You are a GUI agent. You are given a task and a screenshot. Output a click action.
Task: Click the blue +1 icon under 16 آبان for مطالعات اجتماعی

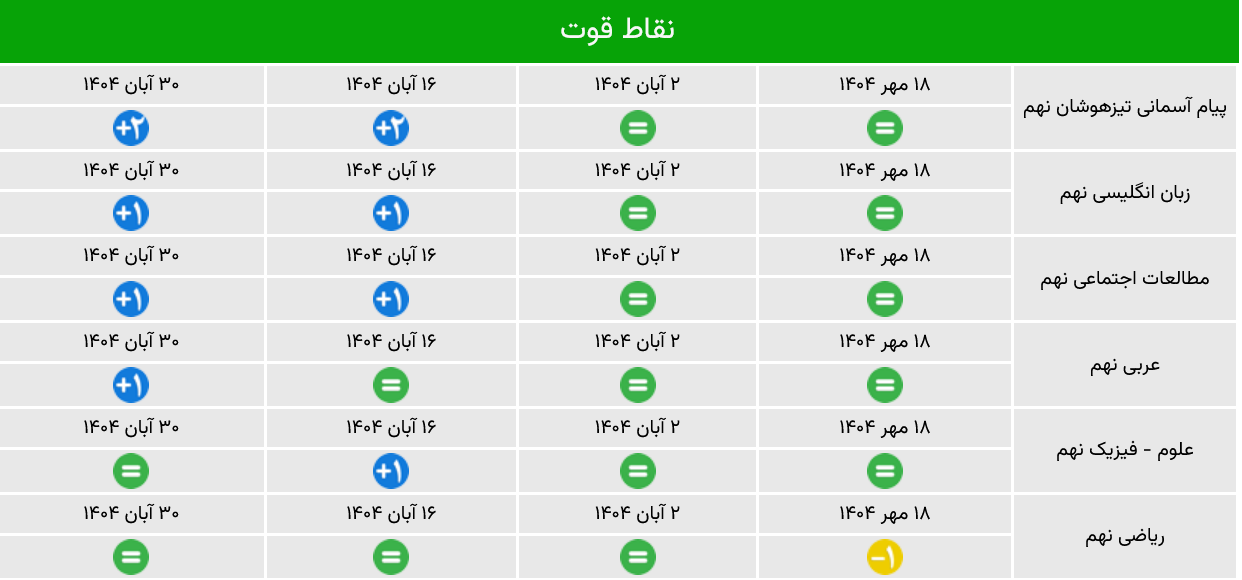(391, 299)
